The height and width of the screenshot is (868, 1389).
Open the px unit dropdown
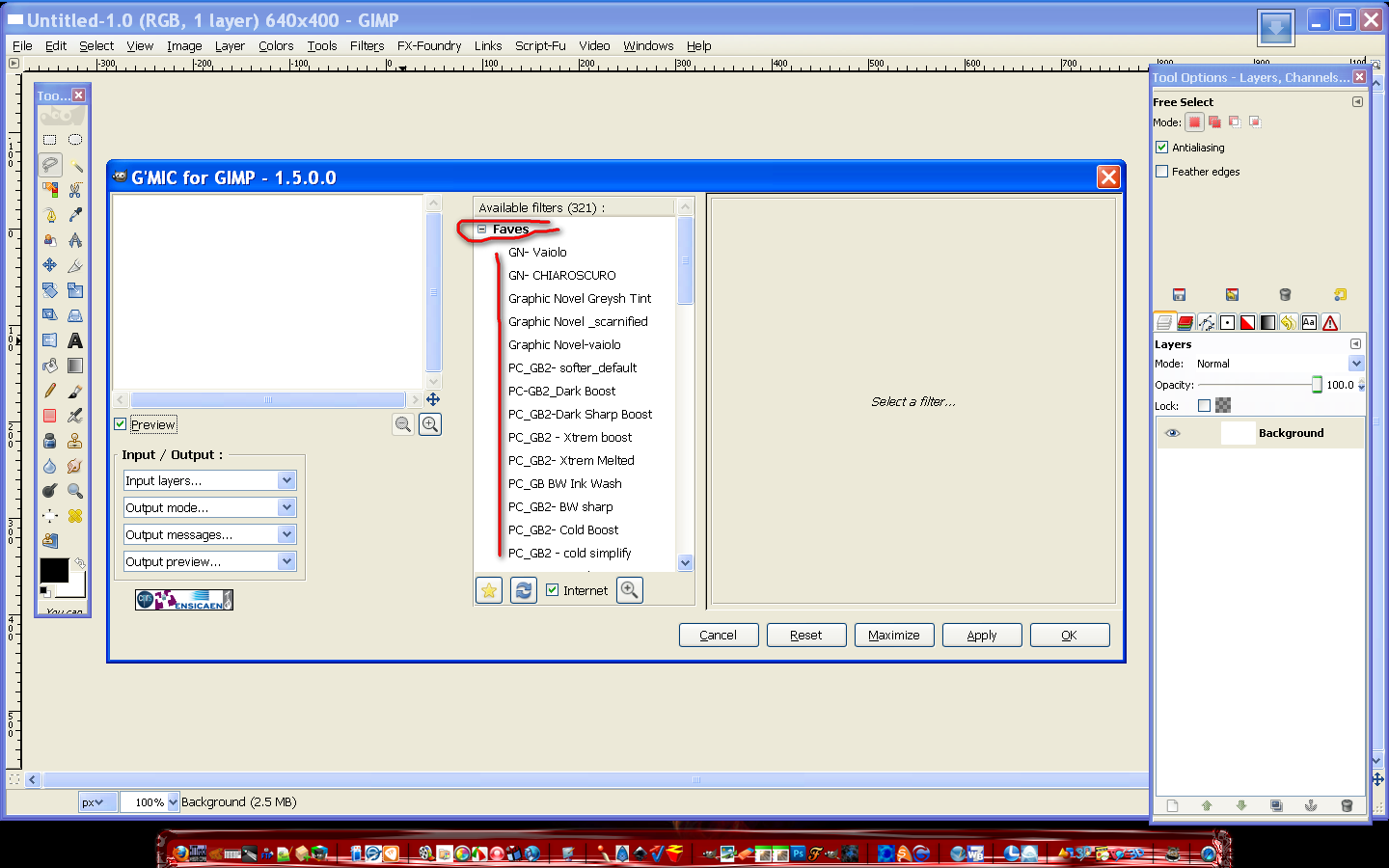click(98, 802)
